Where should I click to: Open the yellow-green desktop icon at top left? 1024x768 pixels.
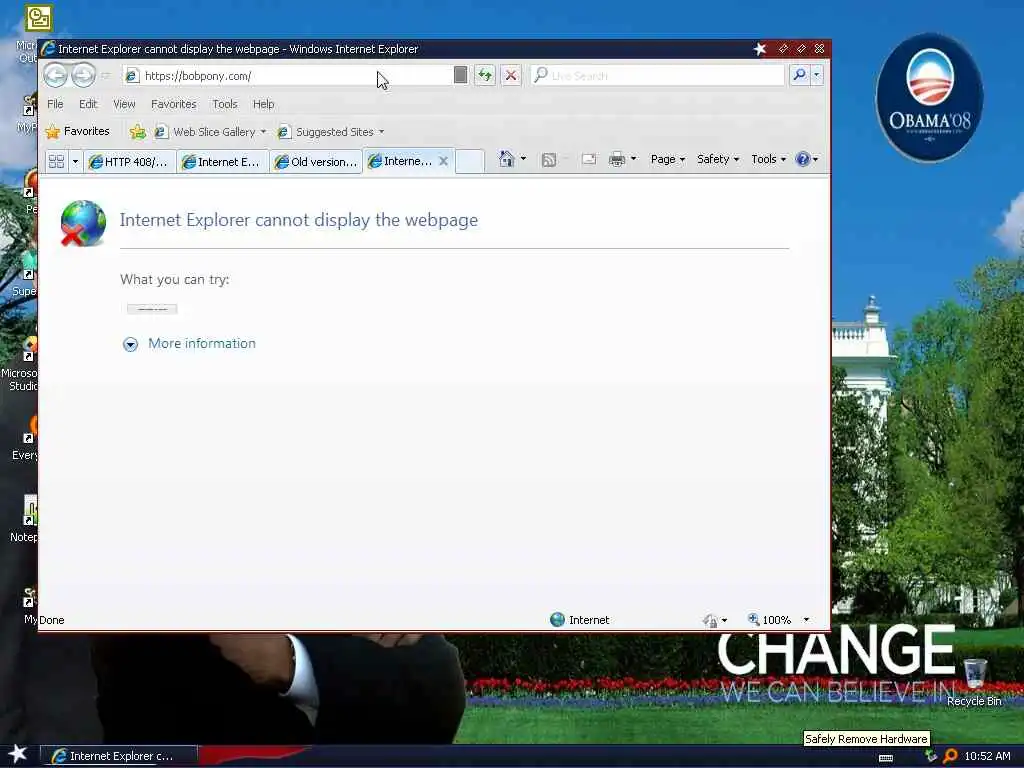click(x=39, y=18)
